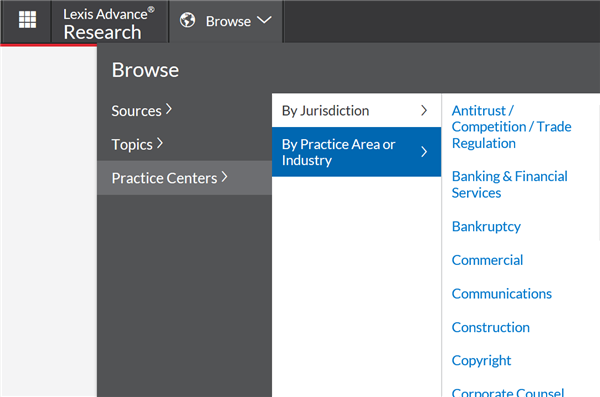
Task: Select the Communications practice area link
Action: [x=502, y=294]
